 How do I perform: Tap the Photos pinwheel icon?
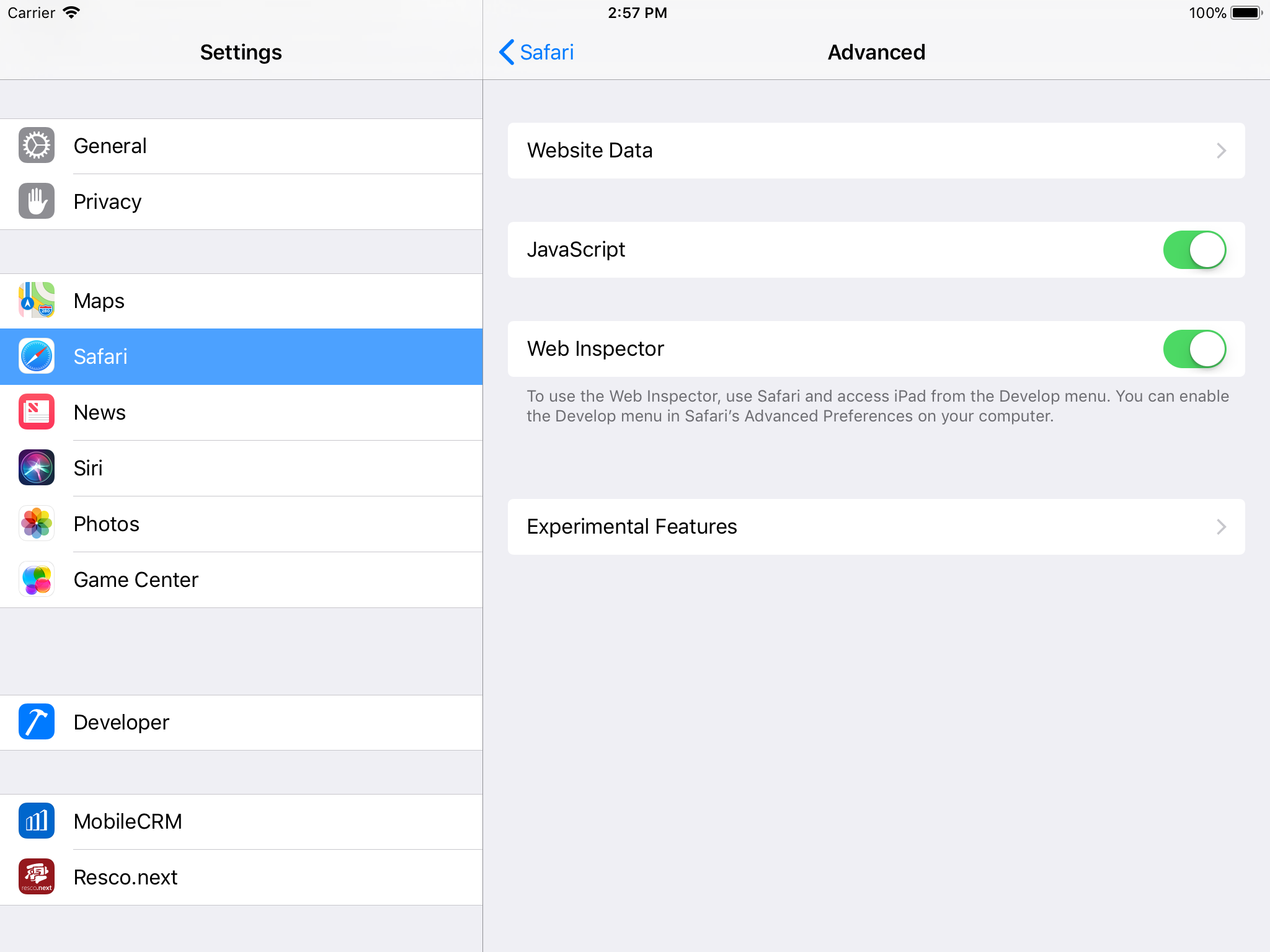(37, 524)
